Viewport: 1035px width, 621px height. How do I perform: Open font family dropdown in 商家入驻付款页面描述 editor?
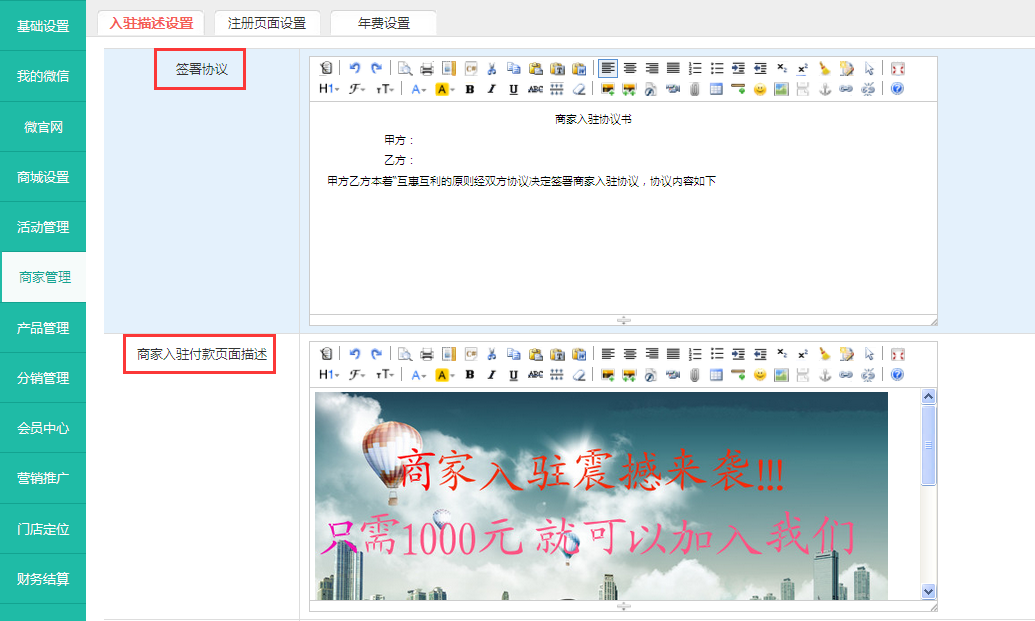coord(357,375)
